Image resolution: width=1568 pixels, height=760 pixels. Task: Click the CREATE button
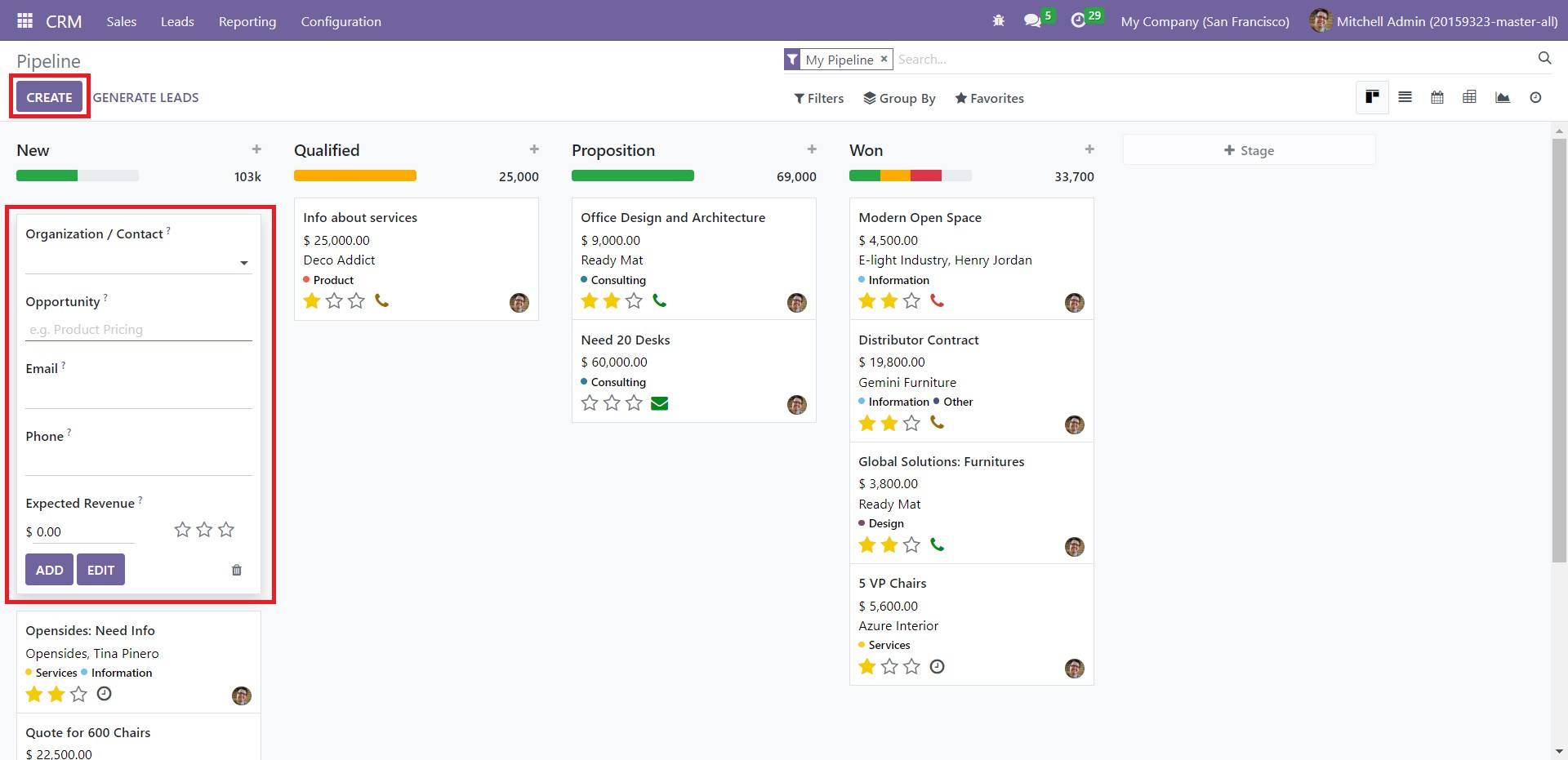point(50,97)
